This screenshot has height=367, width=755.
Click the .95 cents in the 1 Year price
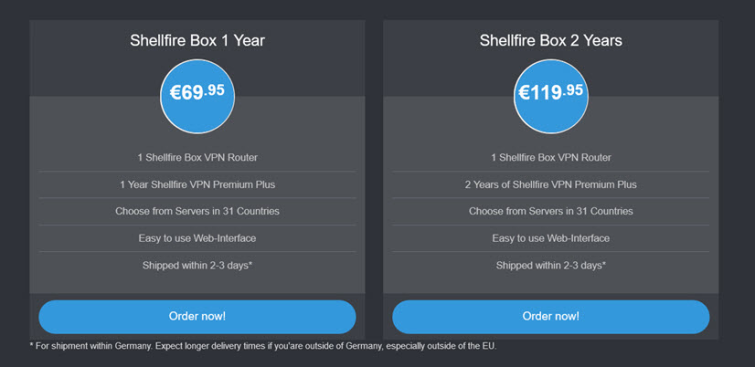point(214,90)
